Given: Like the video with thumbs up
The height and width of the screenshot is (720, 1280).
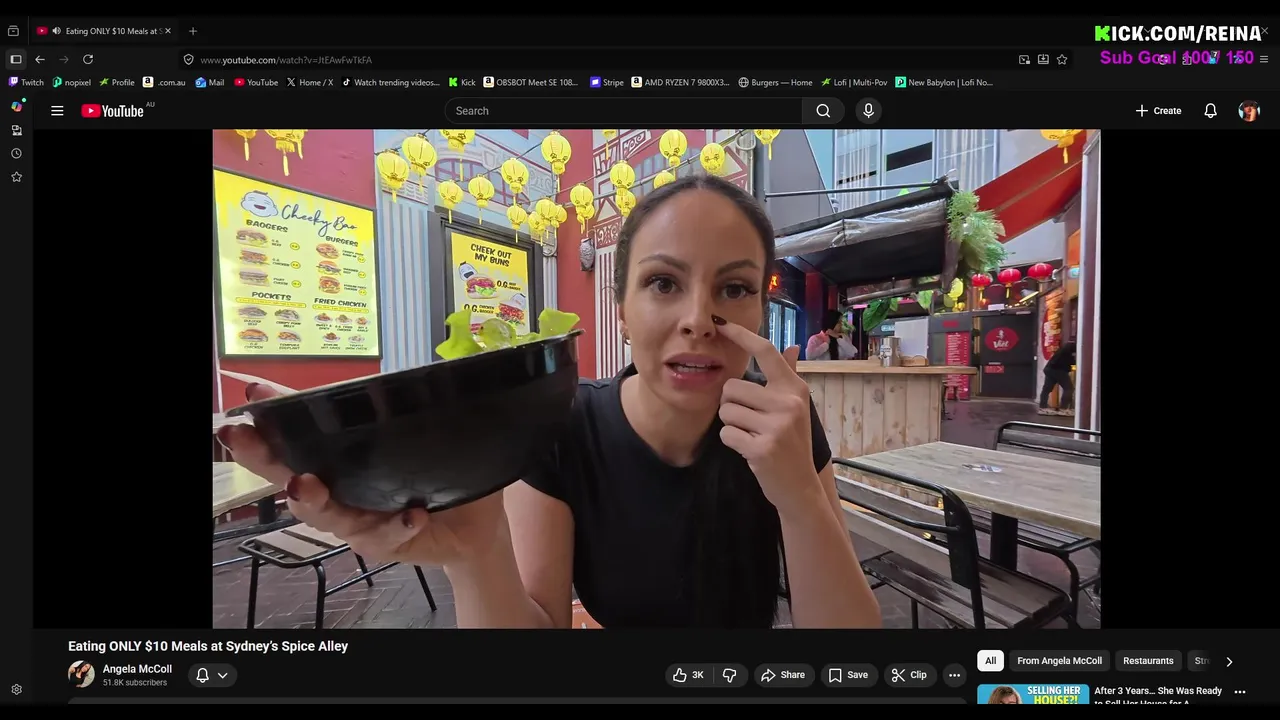Looking at the screenshot, I should click(688, 675).
